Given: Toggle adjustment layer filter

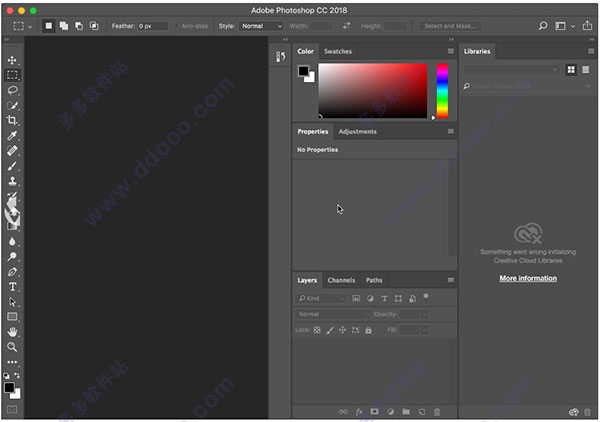Looking at the screenshot, I should click(370, 298).
